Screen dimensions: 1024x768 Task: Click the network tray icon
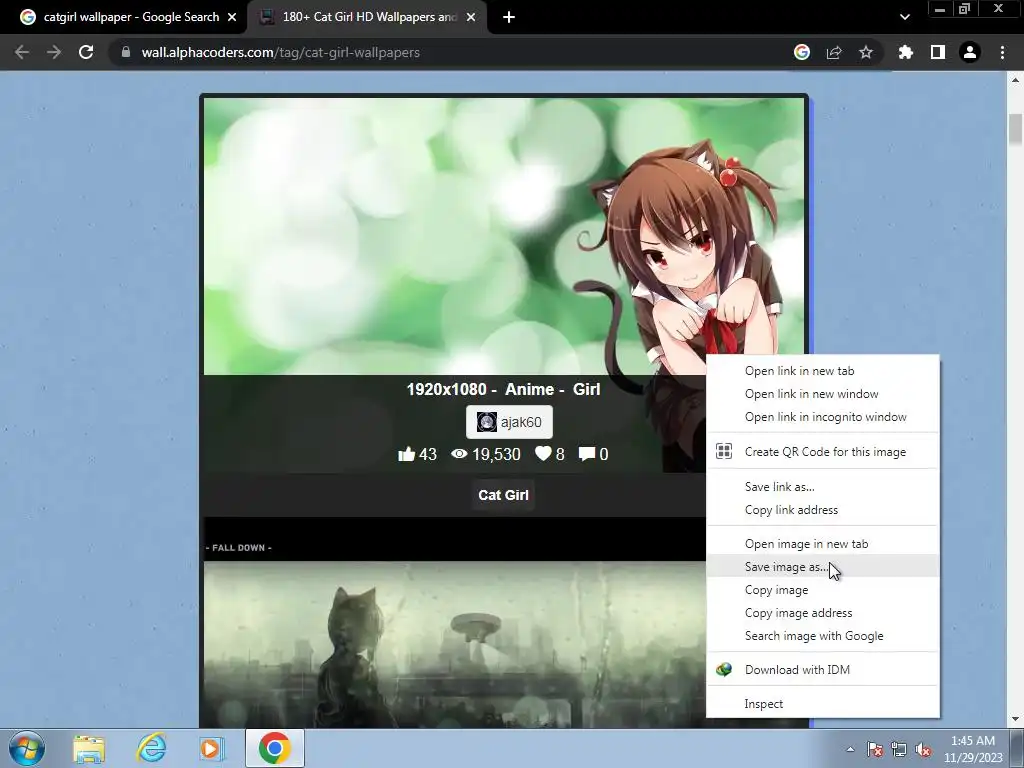[x=899, y=749]
